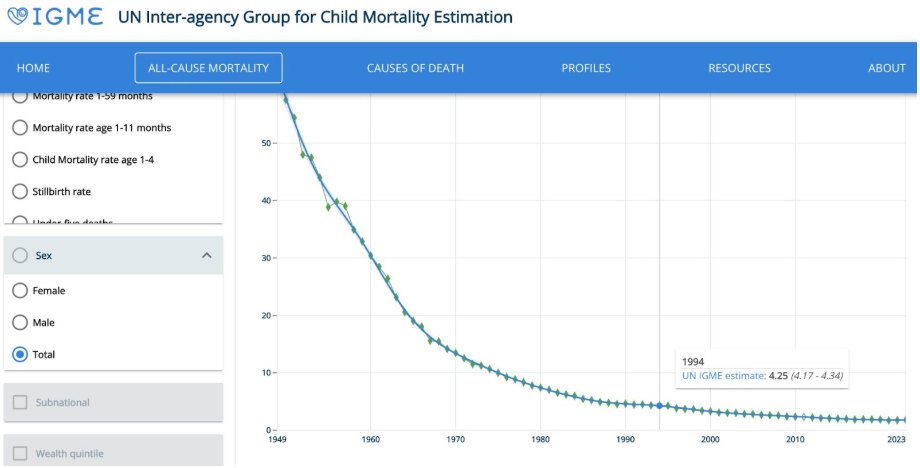Image resolution: width=920 pixels, height=468 pixels.
Task: Tick the Subnational checkbox
Action: pos(21,402)
